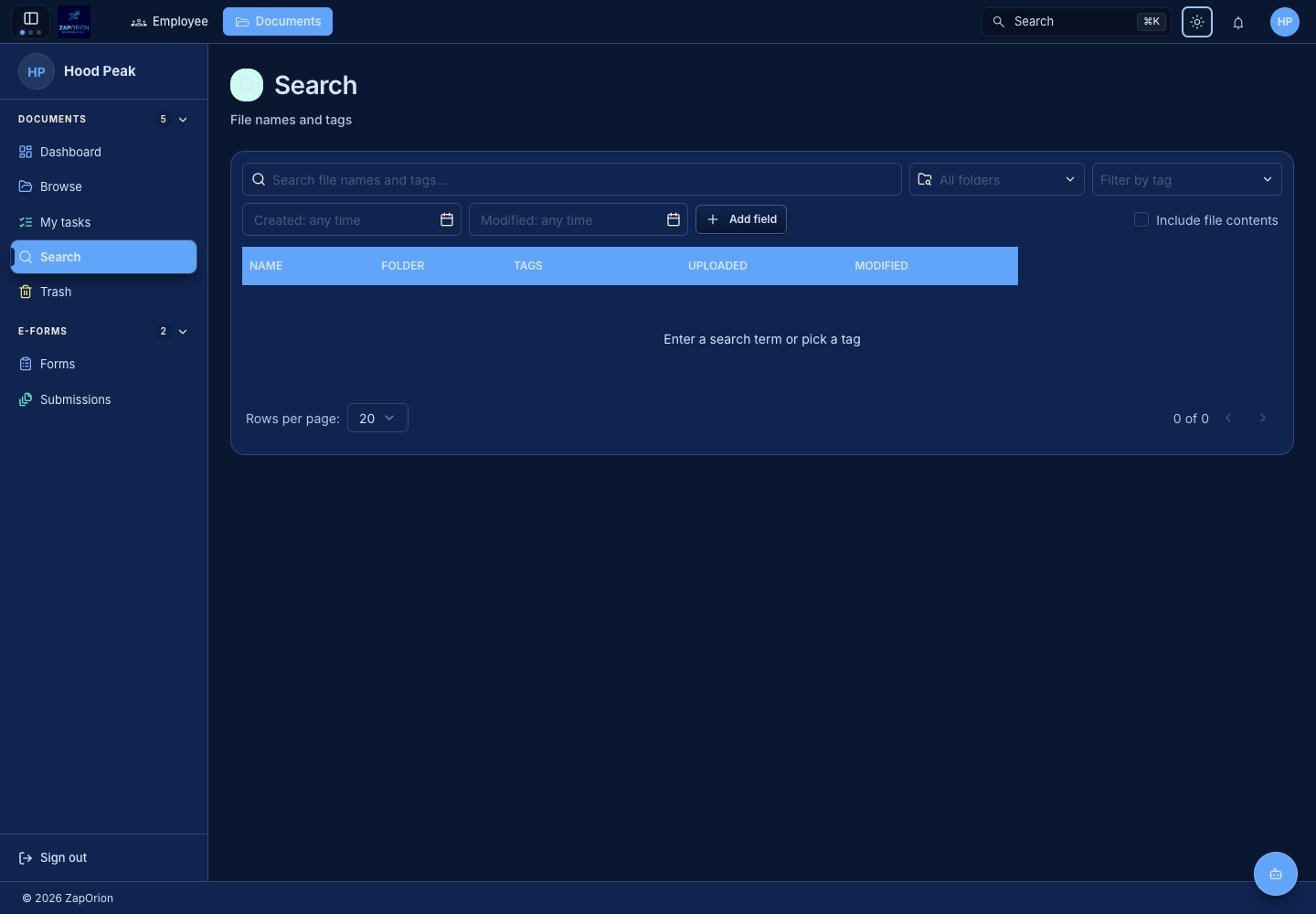Open E-Forms Forms page
1316x914 pixels.
(103, 364)
